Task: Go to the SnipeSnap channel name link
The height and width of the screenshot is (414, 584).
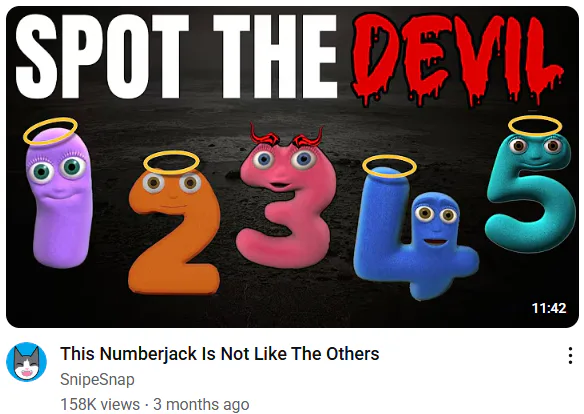Action: (97, 379)
